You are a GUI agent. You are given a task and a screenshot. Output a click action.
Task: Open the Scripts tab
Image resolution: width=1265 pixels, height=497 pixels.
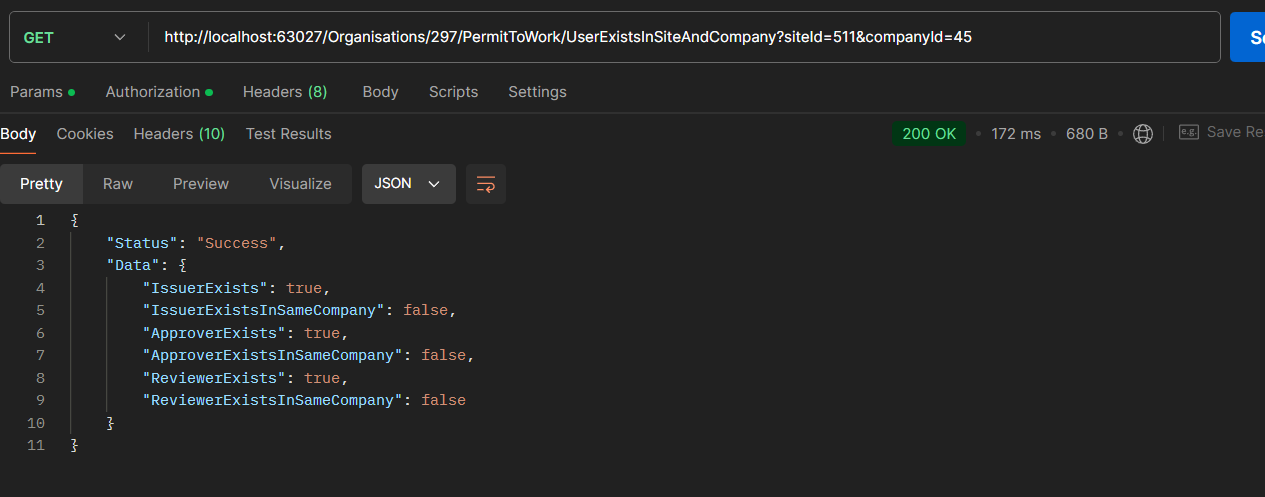coord(453,92)
